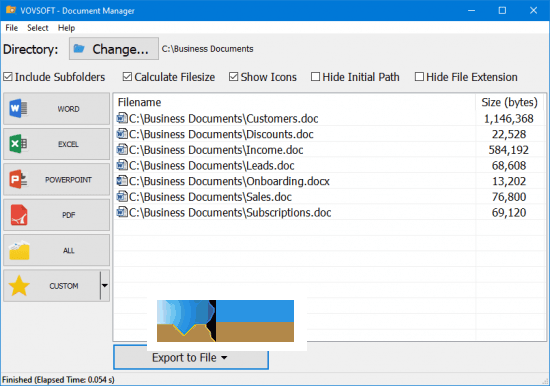Click the Word filter icon
This screenshot has width=550, height=386.
(x=18, y=108)
